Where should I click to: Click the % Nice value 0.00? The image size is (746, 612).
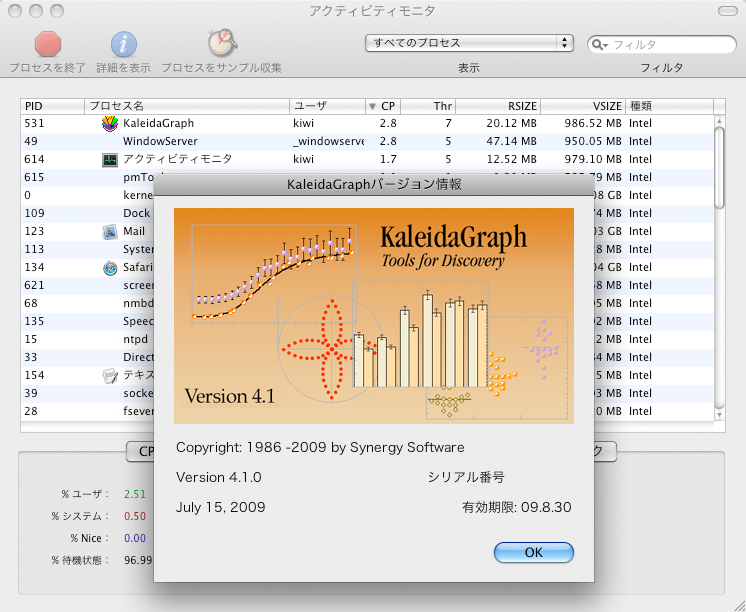135,538
